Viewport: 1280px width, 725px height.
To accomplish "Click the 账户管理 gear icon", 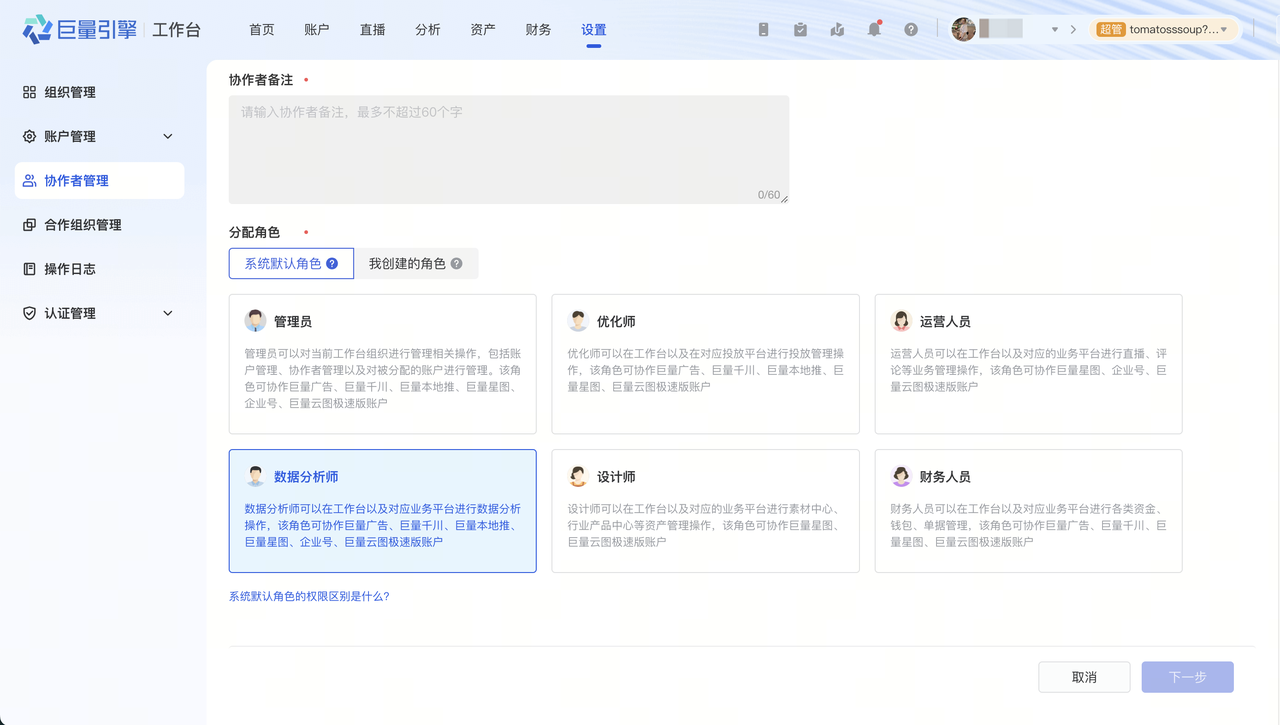I will tap(29, 136).
